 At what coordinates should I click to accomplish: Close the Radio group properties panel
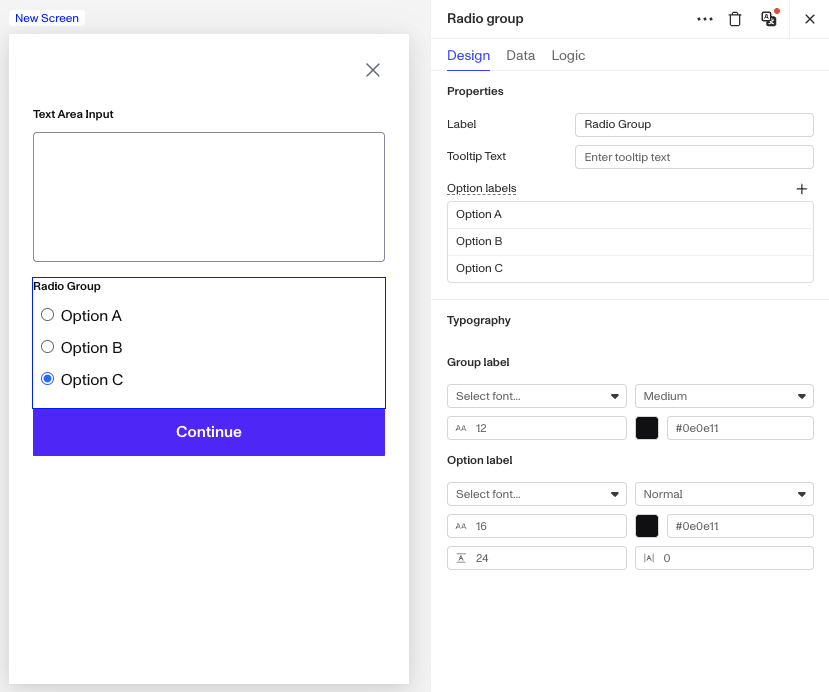809,19
